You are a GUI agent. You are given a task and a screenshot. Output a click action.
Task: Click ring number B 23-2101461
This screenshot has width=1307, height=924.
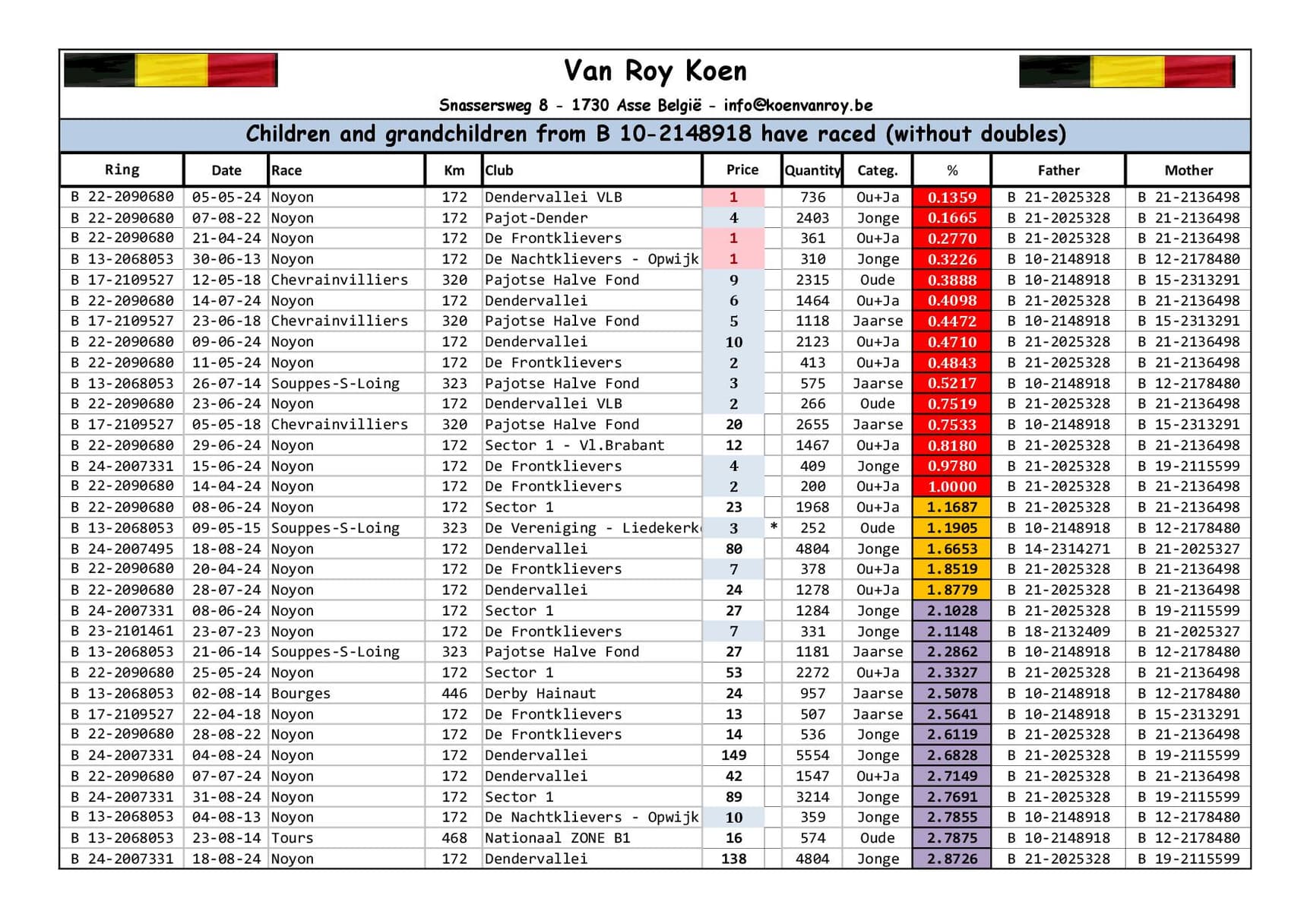click(122, 631)
